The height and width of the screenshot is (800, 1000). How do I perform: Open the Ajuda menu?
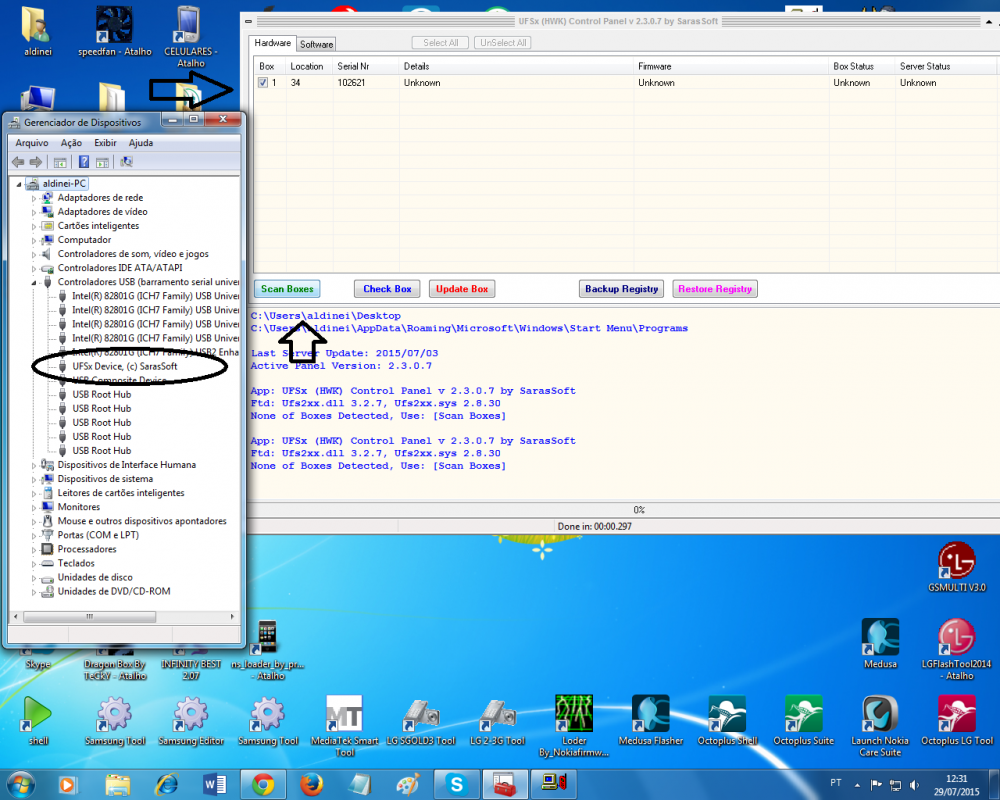[x=141, y=143]
